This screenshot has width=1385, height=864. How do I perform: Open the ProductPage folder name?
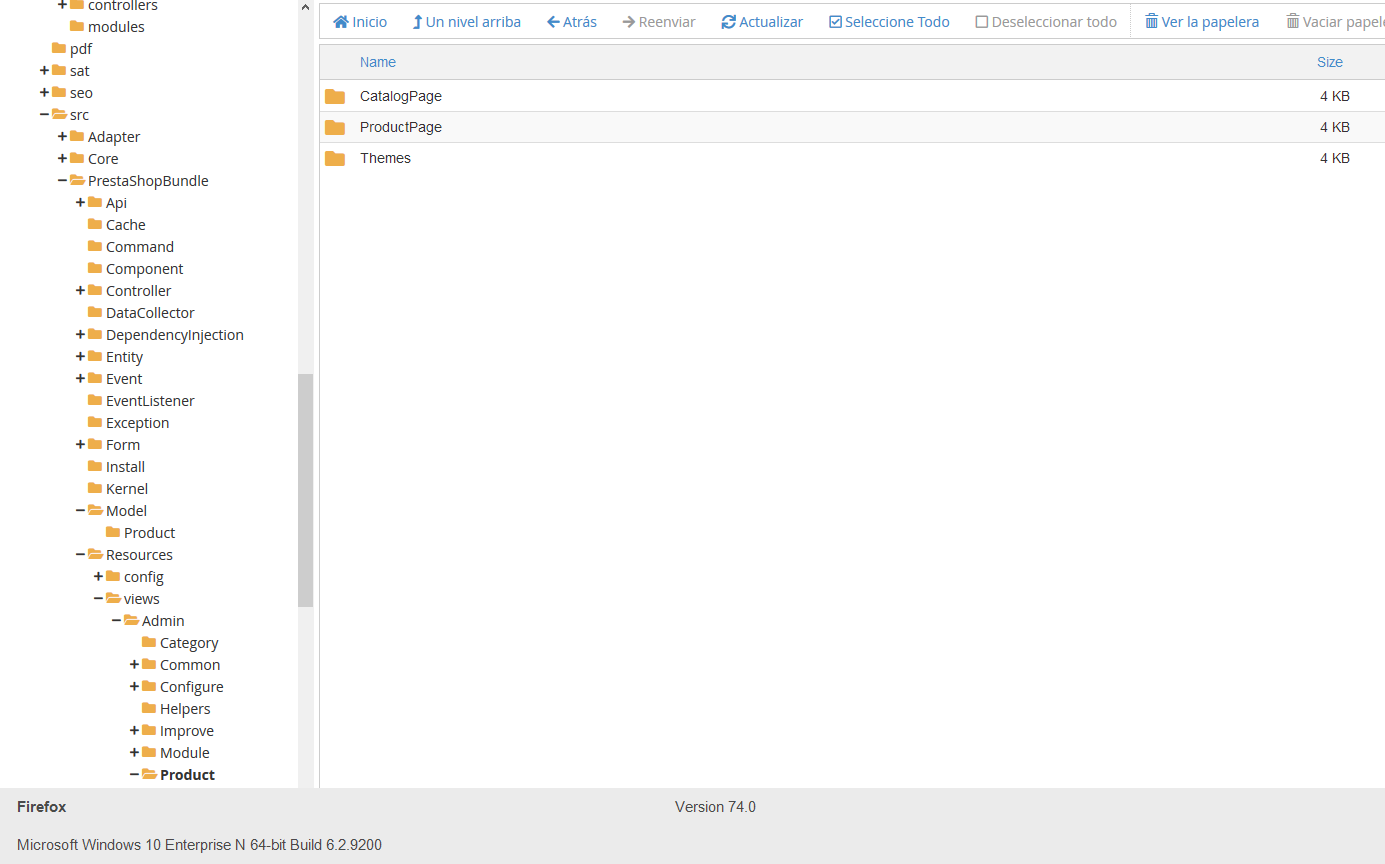coord(401,128)
